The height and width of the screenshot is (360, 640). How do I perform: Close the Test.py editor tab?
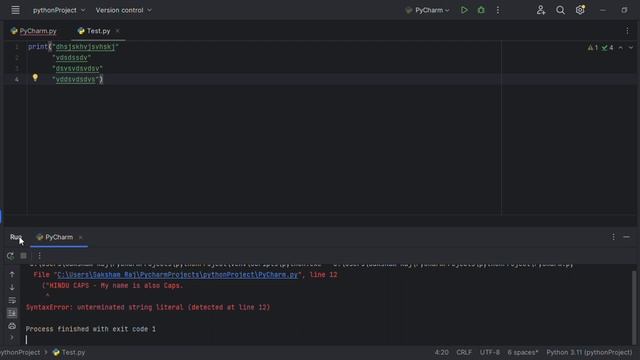[118, 31]
